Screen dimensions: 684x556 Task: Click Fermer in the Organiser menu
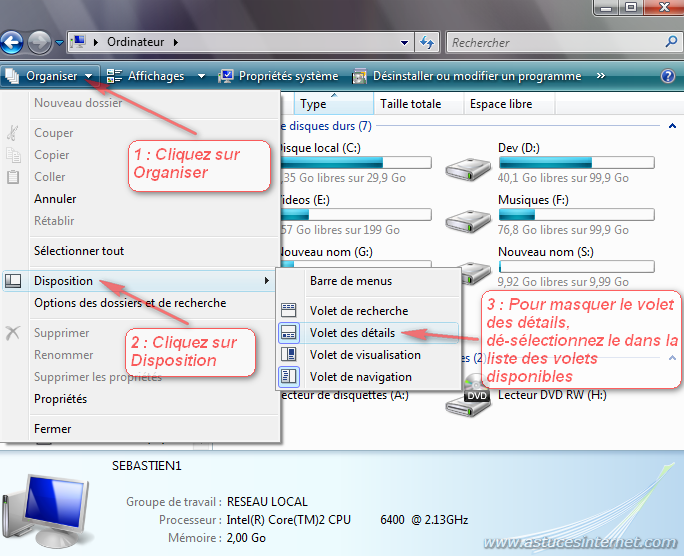[52, 429]
